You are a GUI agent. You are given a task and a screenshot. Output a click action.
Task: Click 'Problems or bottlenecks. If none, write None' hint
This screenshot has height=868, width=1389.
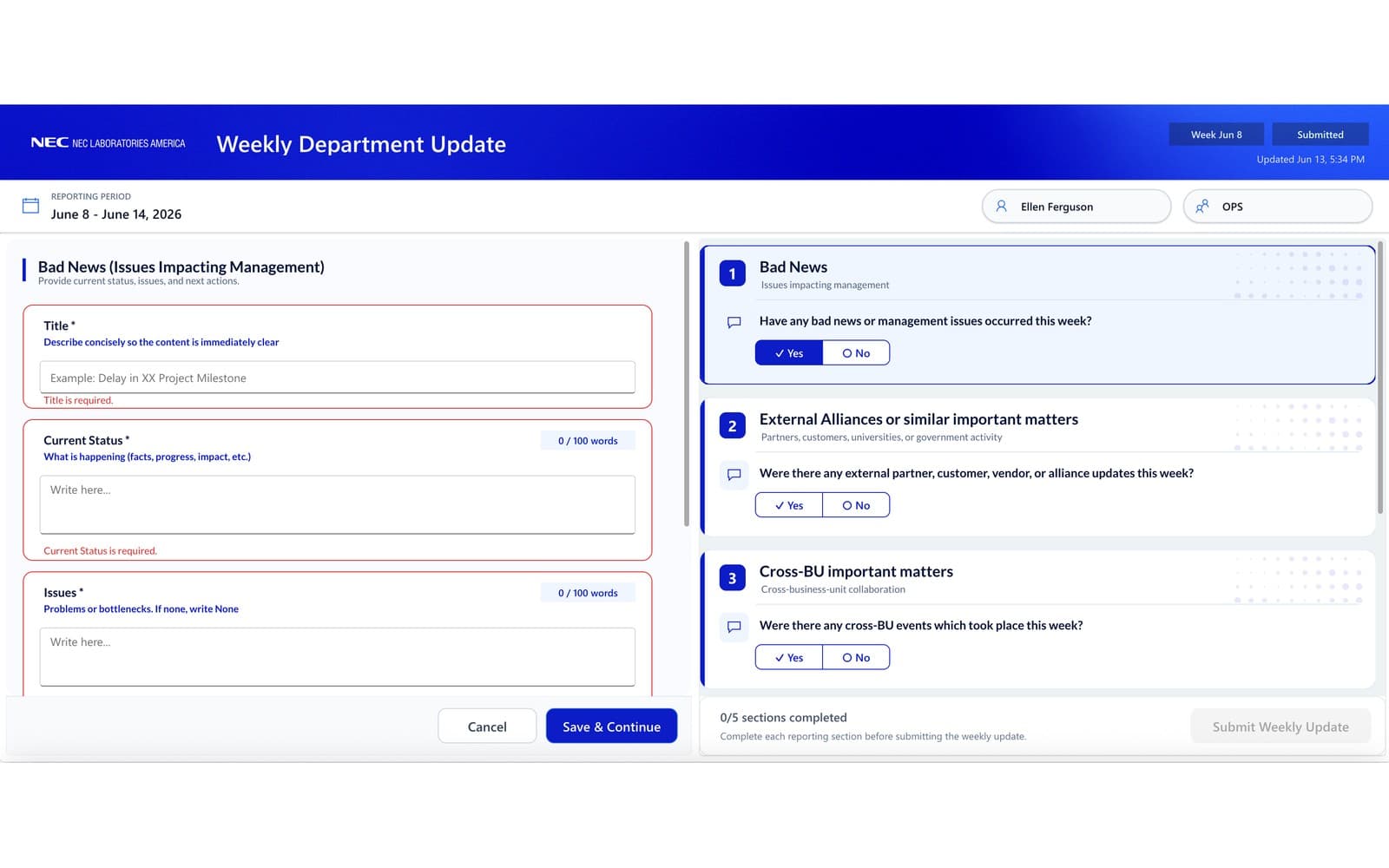141,609
